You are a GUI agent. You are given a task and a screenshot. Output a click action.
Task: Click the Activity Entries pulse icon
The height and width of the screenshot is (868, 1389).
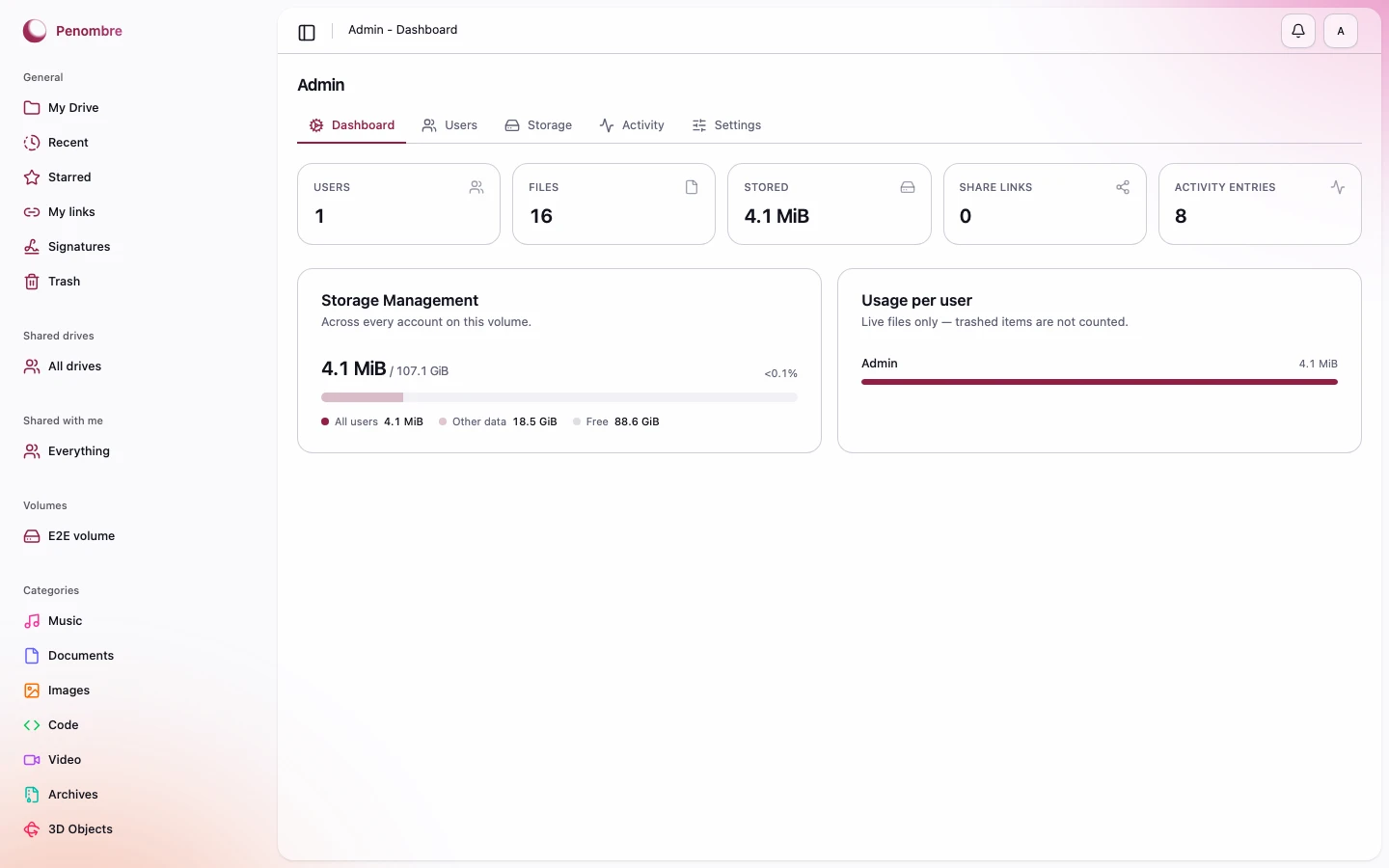tap(1338, 187)
